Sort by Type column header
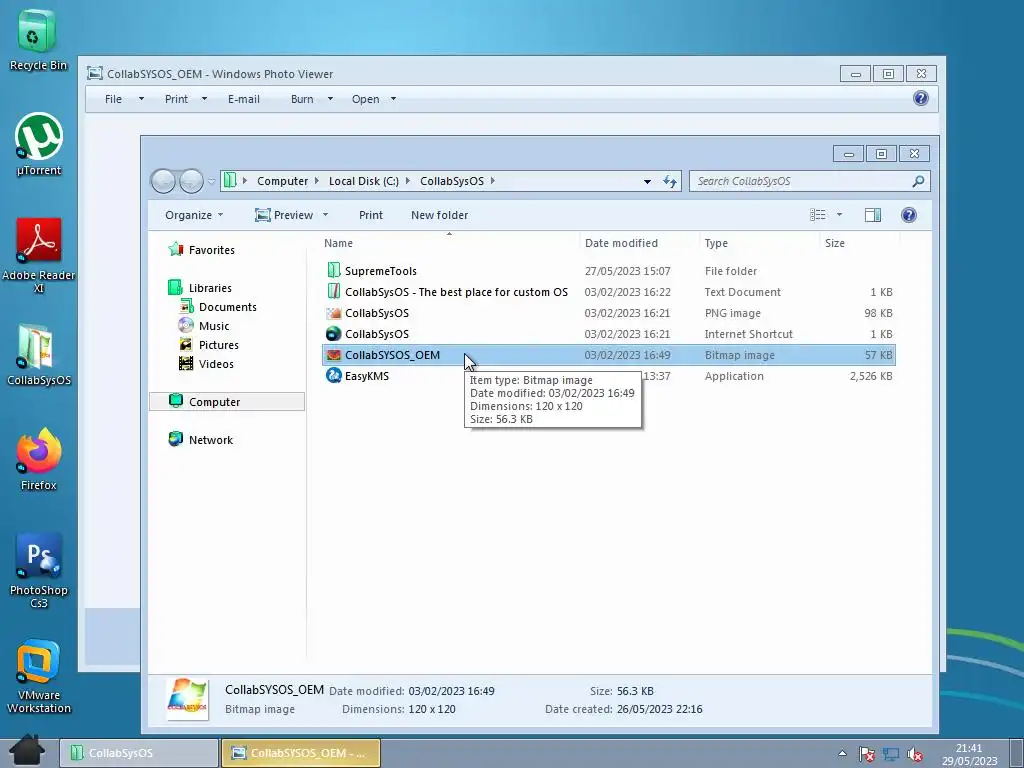Image resolution: width=1024 pixels, height=768 pixels. [758, 242]
